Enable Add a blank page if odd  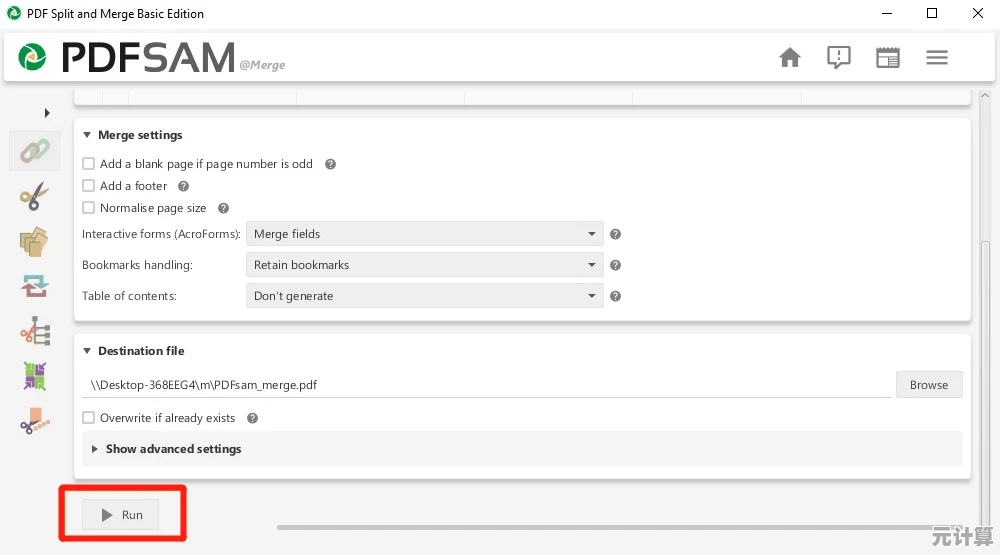click(89, 164)
